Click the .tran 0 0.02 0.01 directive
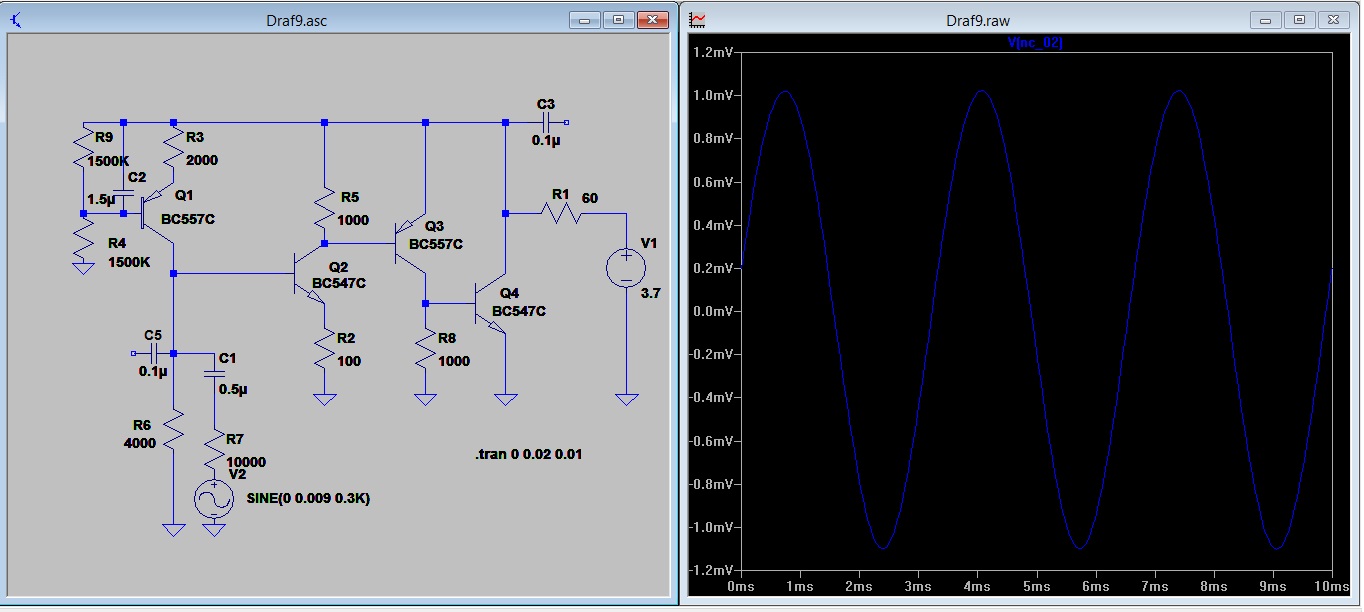This screenshot has height=612, width=1364. 528,454
